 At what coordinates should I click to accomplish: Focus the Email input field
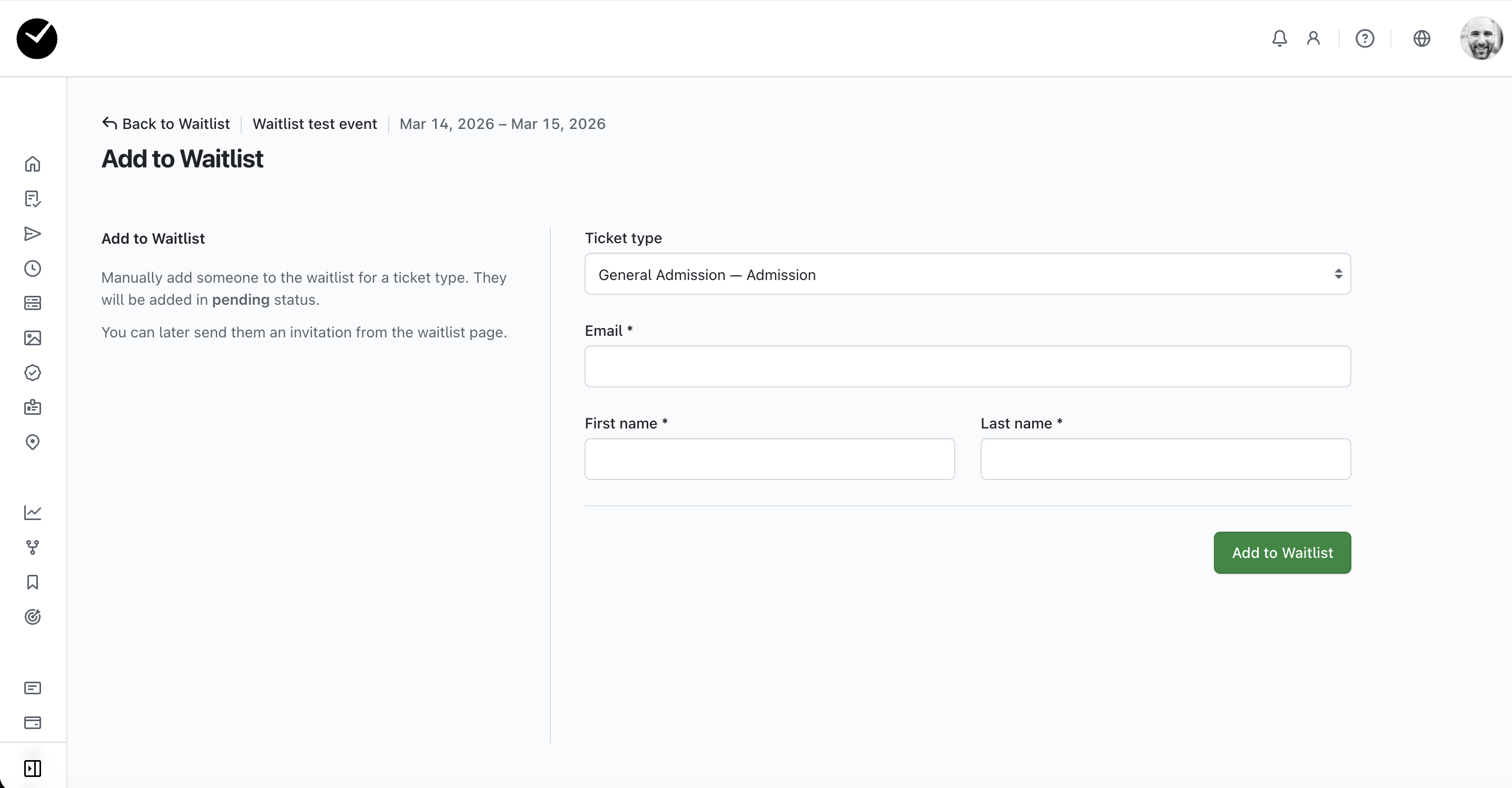pyautogui.click(x=967, y=367)
